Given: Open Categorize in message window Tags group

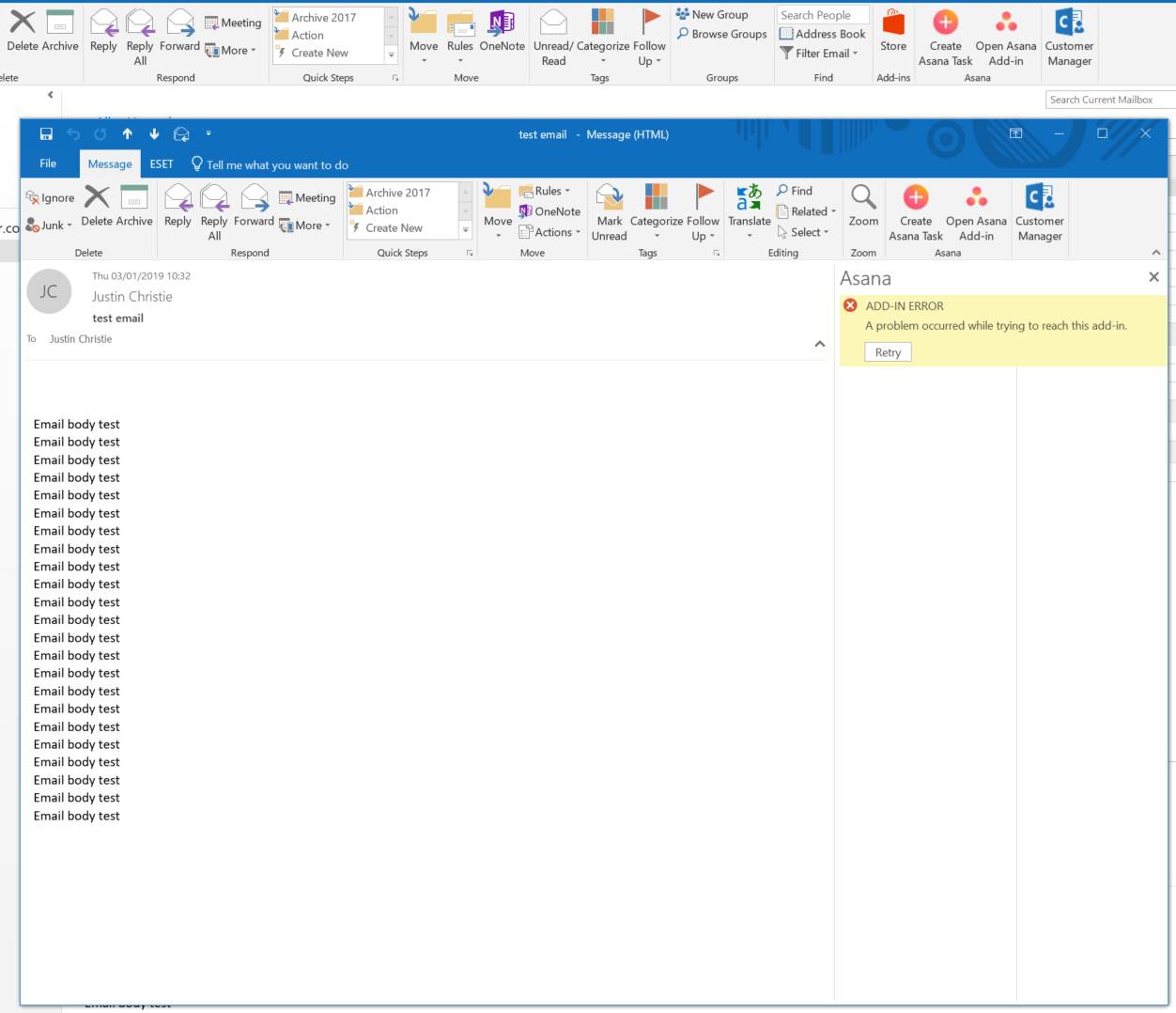Looking at the screenshot, I should click(x=657, y=212).
